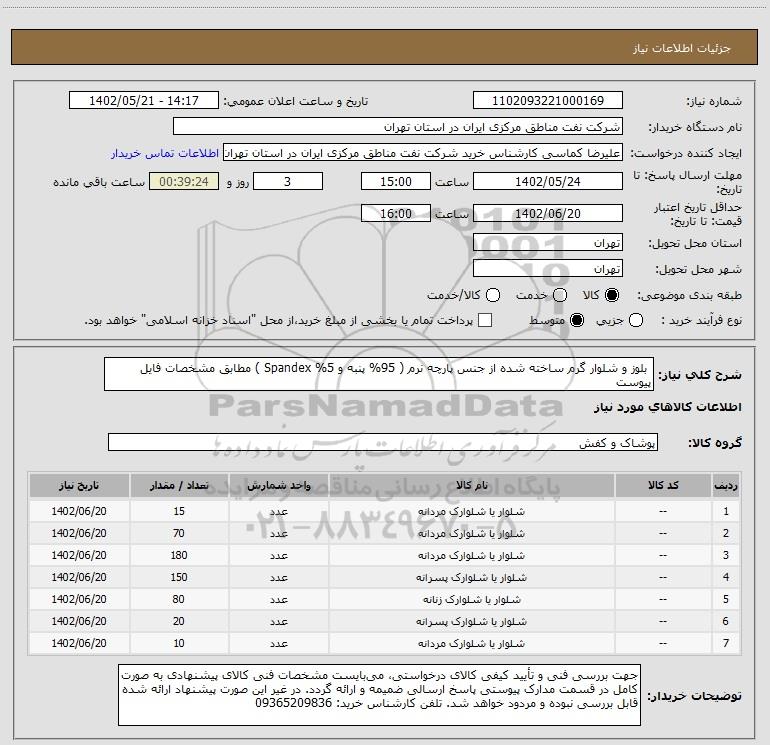Viewport: 770px width, 745px height.
Task: Click the response deadline date 1402/05/24
Action: [548, 182]
